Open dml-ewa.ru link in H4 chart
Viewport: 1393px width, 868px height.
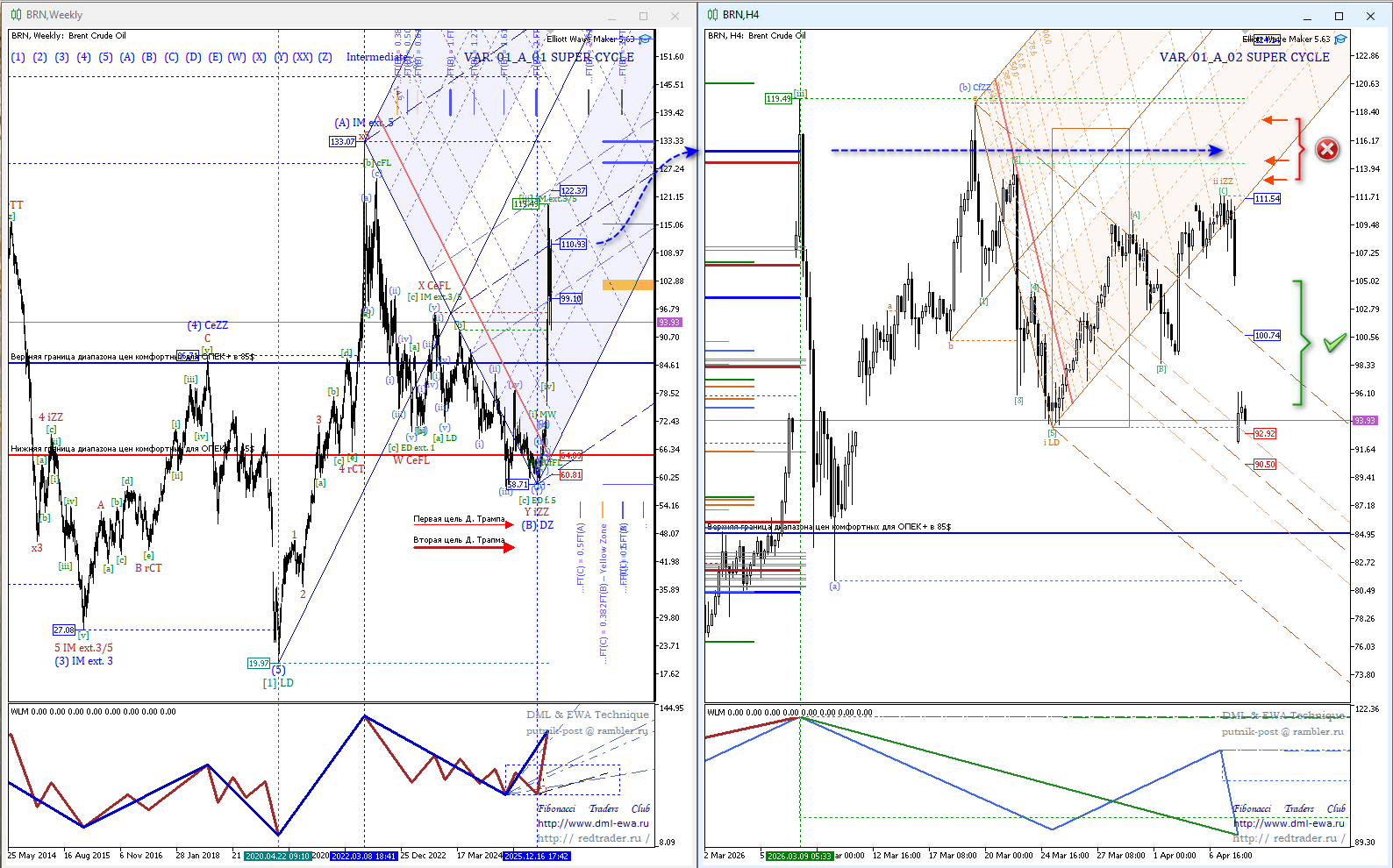pos(1289,823)
